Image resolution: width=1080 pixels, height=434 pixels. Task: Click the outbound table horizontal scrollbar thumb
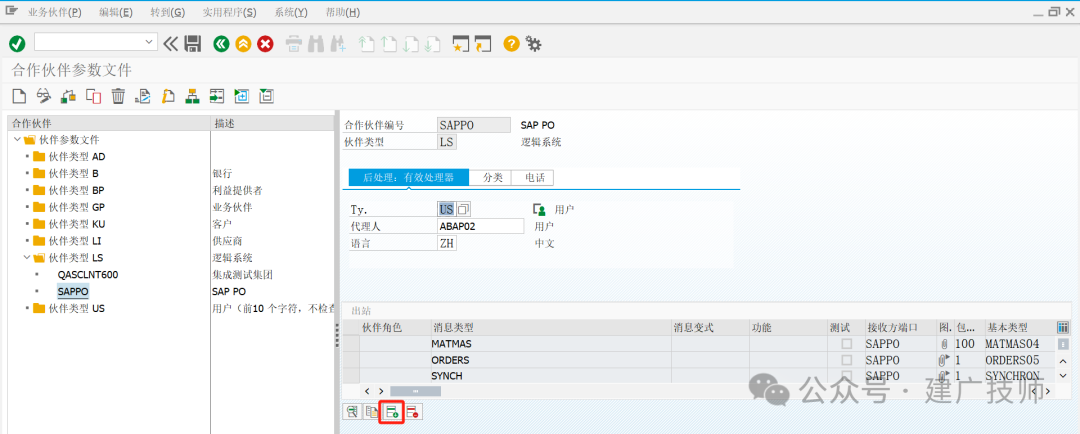click(415, 391)
